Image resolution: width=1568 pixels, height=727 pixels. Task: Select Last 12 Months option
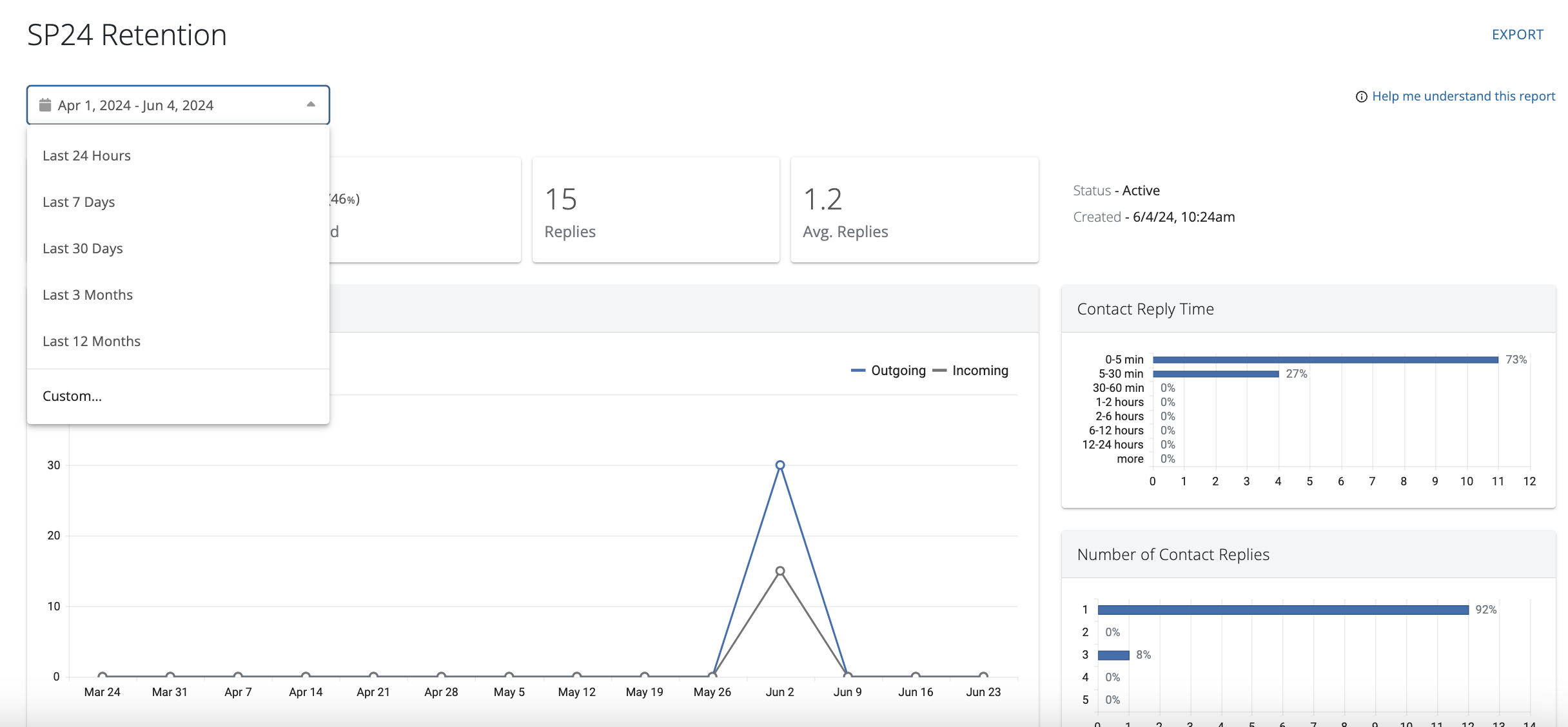pos(92,342)
